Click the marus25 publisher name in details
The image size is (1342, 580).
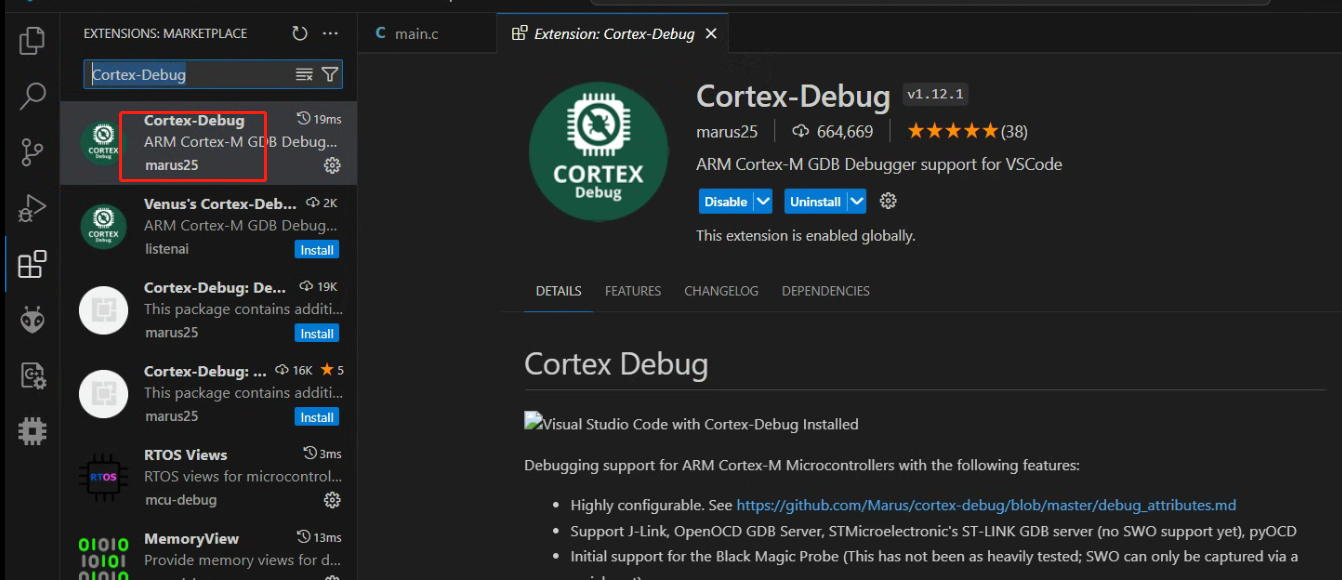point(727,131)
